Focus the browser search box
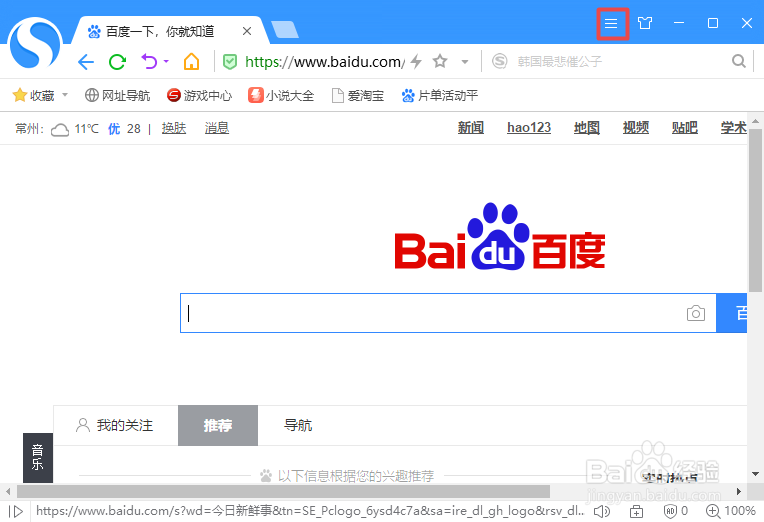Viewport: 764px width, 522px height. tap(619, 61)
